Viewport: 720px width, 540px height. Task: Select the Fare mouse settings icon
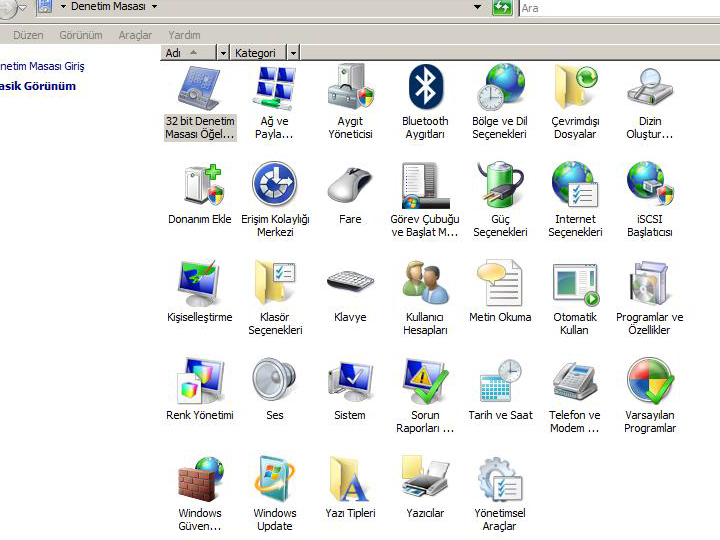[x=350, y=186]
